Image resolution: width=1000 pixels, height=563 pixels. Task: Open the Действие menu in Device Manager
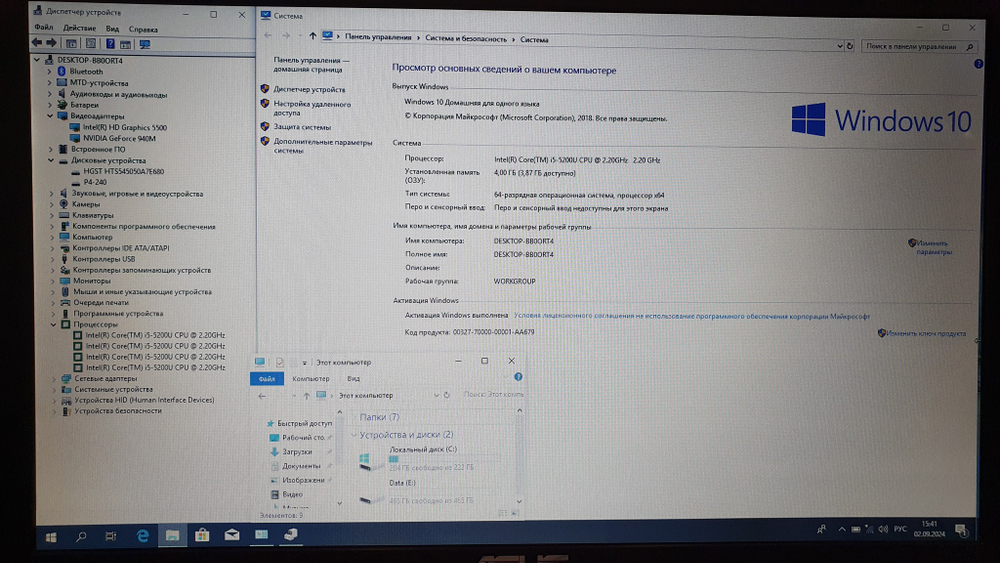[79, 28]
